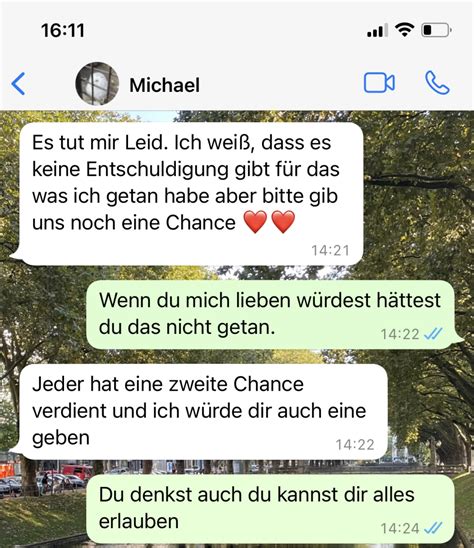Tap the back arrow in chat header

[x=18, y=84]
